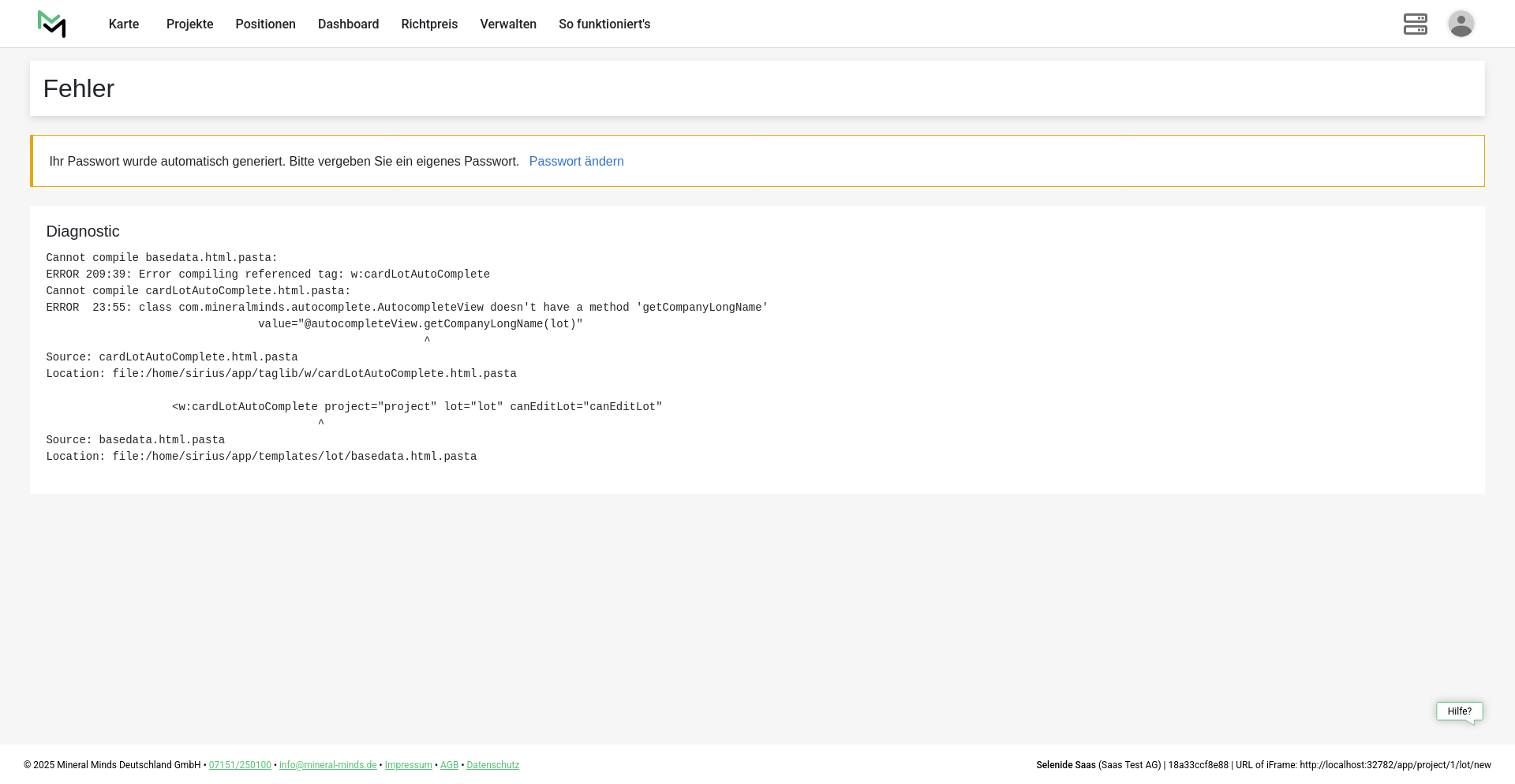This screenshot has width=1515, height=784.
Task: Open the Karte menu item
Action: (124, 24)
